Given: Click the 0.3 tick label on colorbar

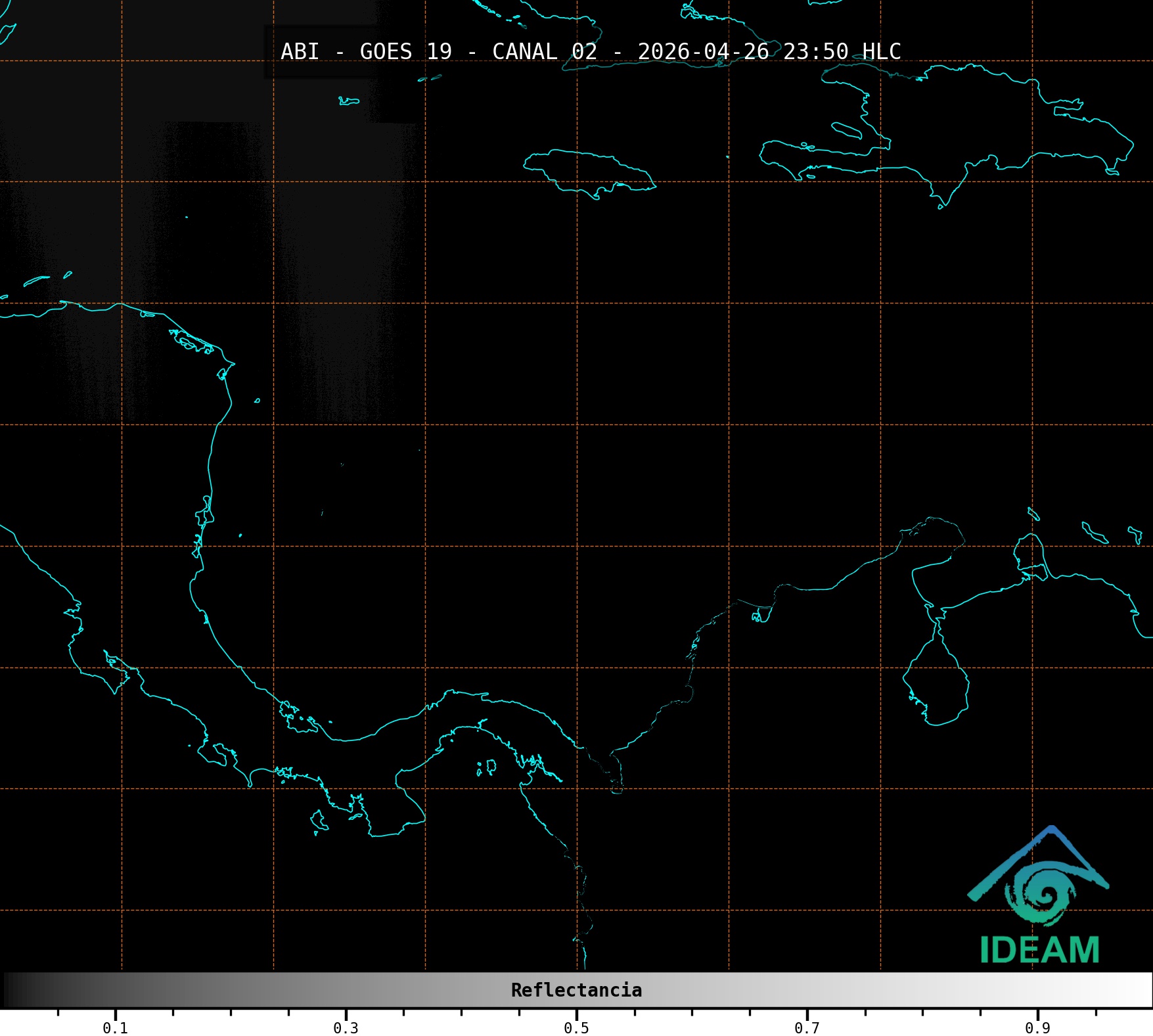Looking at the screenshot, I should 346,1027.
